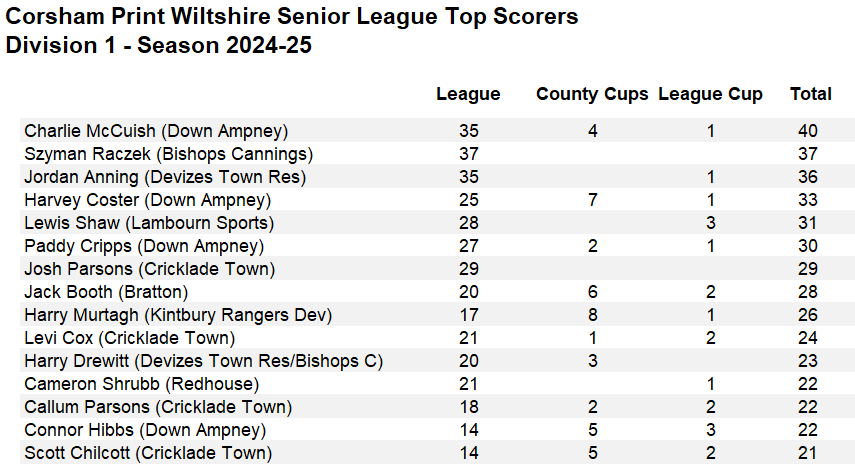Image resolution: width=855 pixels, height=464 pixels.
Task: Select Harry Murtagh (Kintbury Rangers Dev)
Action: [178, 315]
